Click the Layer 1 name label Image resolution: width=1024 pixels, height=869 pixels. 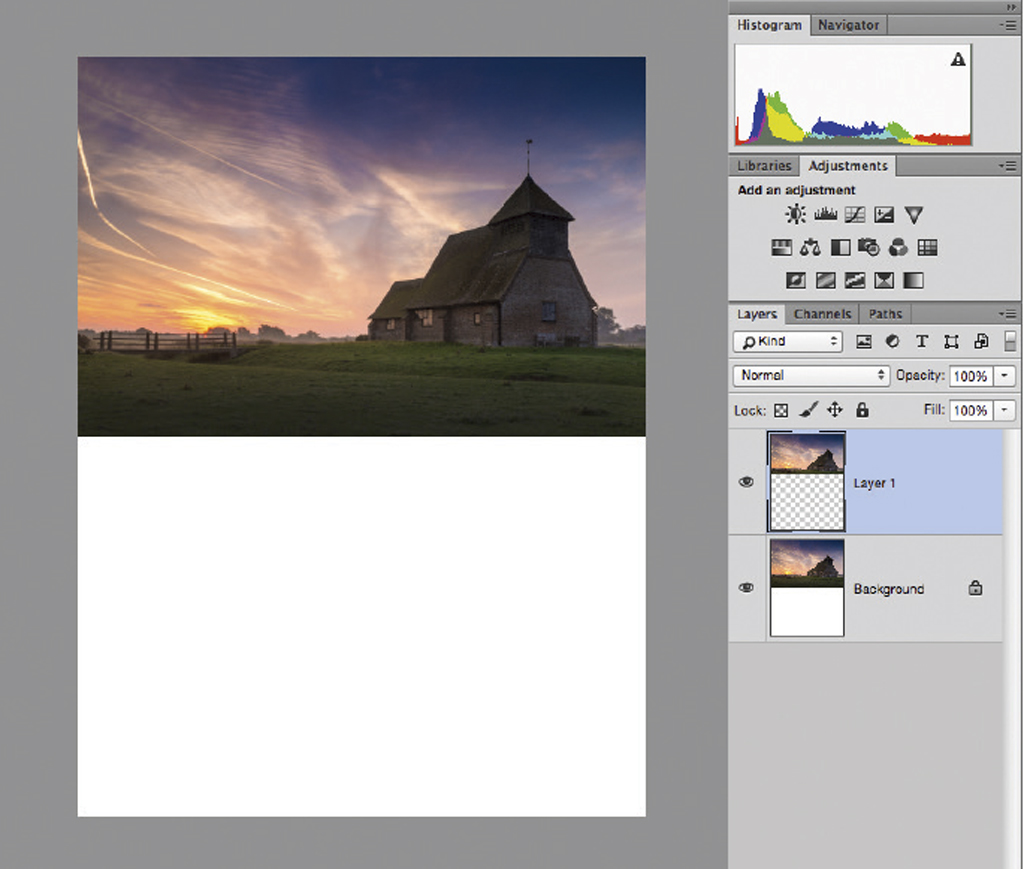click(x=874, y=483)
